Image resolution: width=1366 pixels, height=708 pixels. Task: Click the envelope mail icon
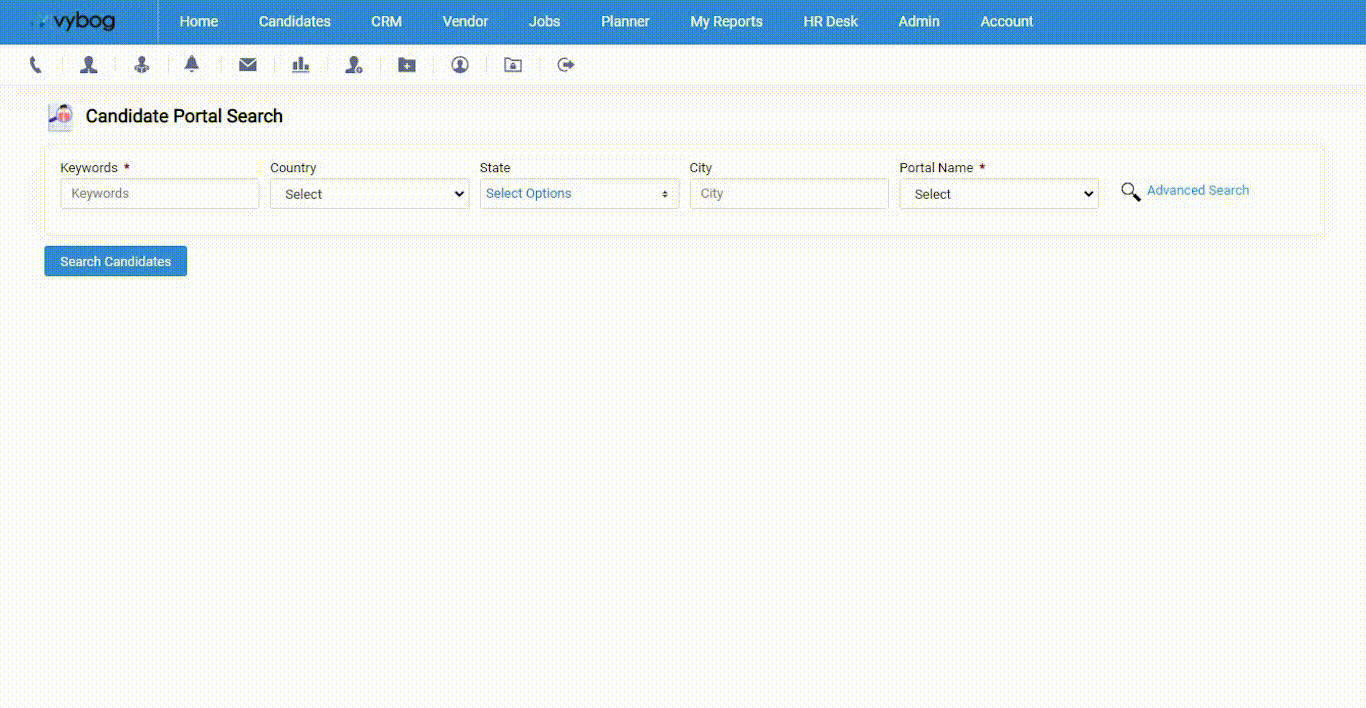click(248, 65)
